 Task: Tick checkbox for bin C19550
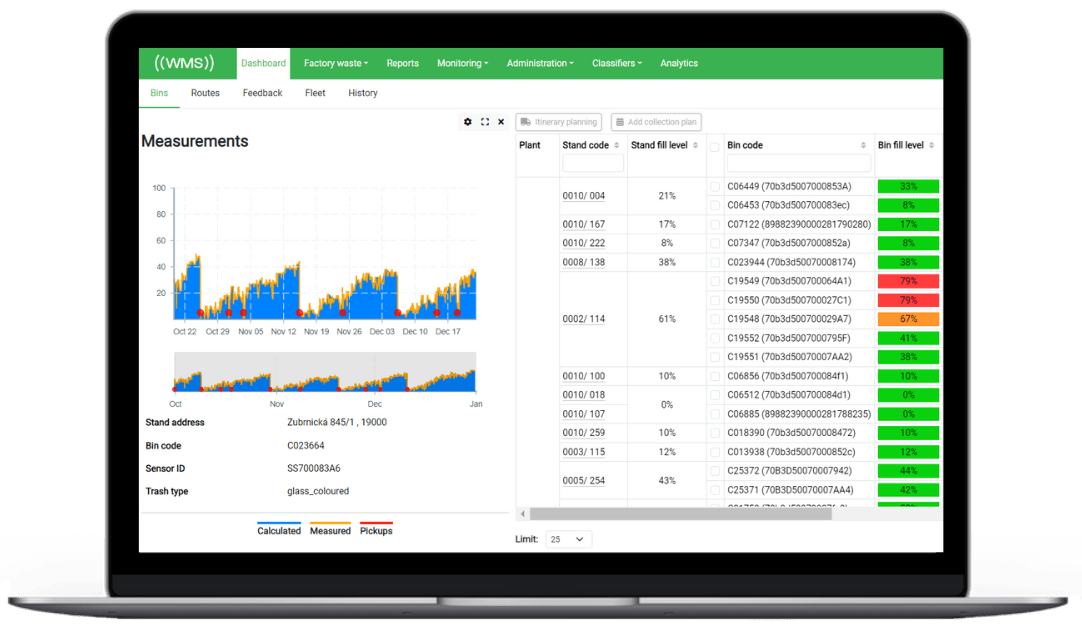tap(715, 301)
